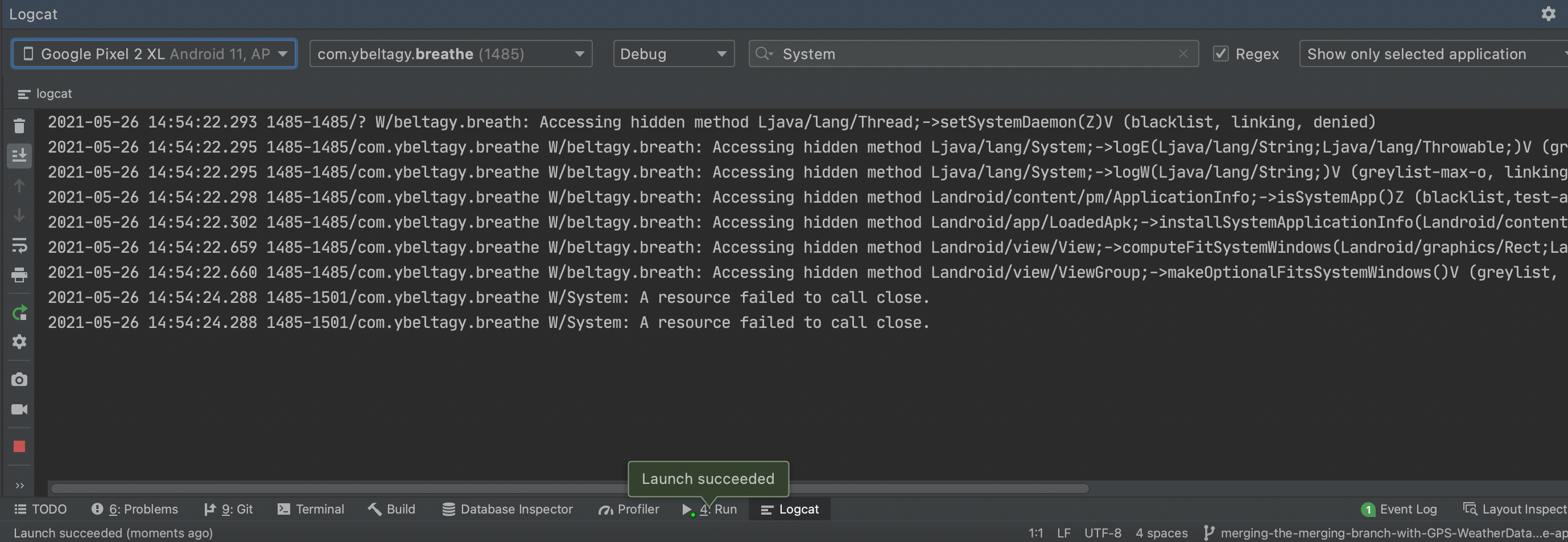The height and width of the screenshot is (542, 1568).
Task: Click the Logcat panel title
Action: (x=34, y=14)
